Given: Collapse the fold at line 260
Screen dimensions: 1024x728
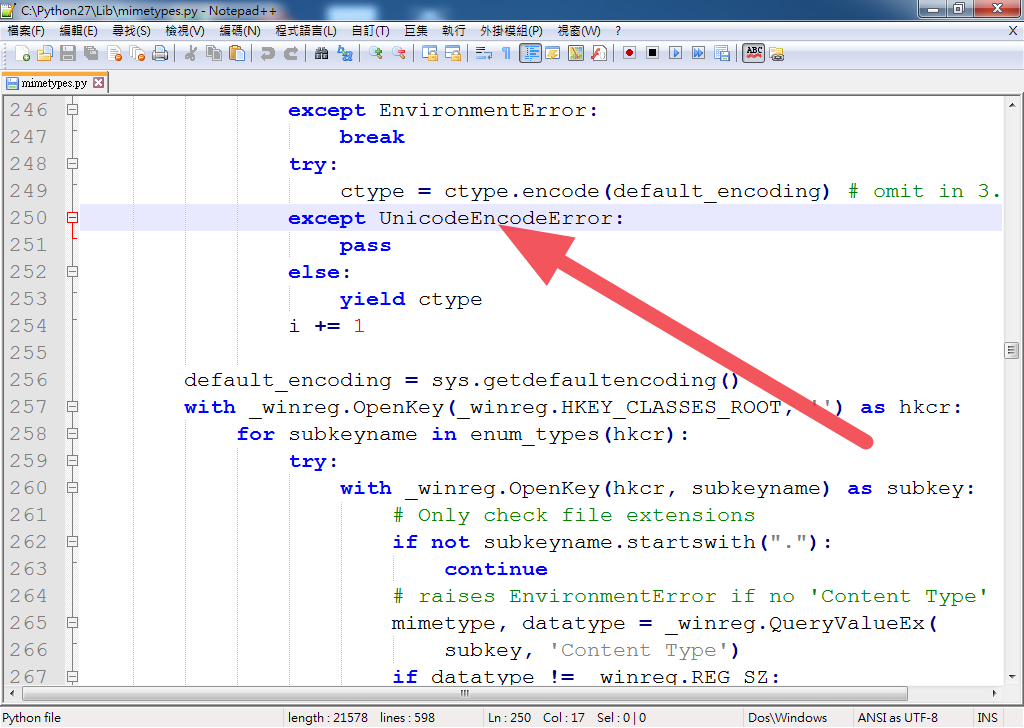Looking at the screenshot, I should (x=70, y=488).
